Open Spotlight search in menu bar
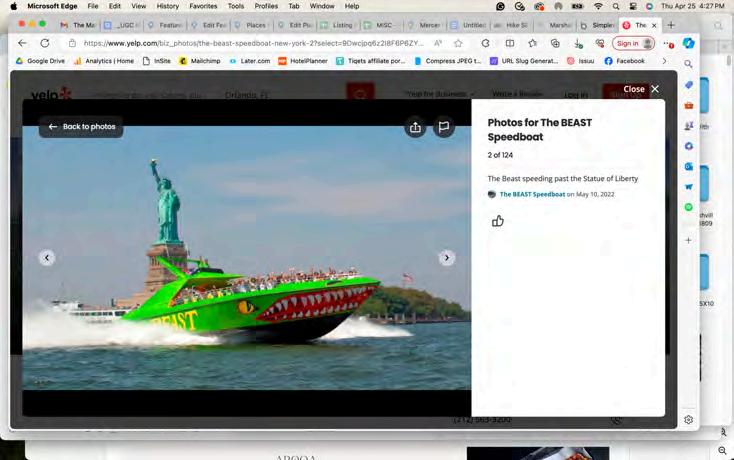This screenshot has width=734, height=460. 616,6
